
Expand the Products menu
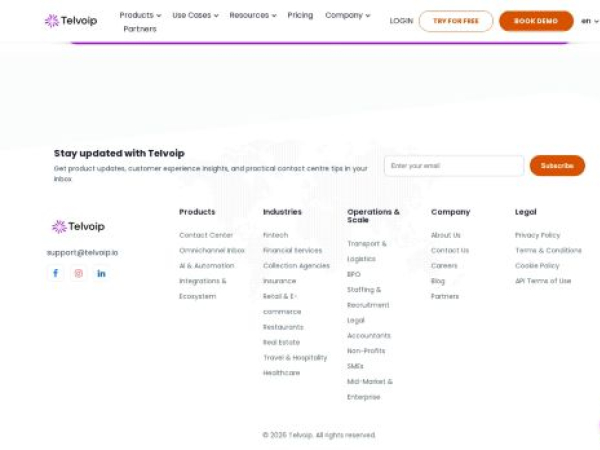click(140, 15)
